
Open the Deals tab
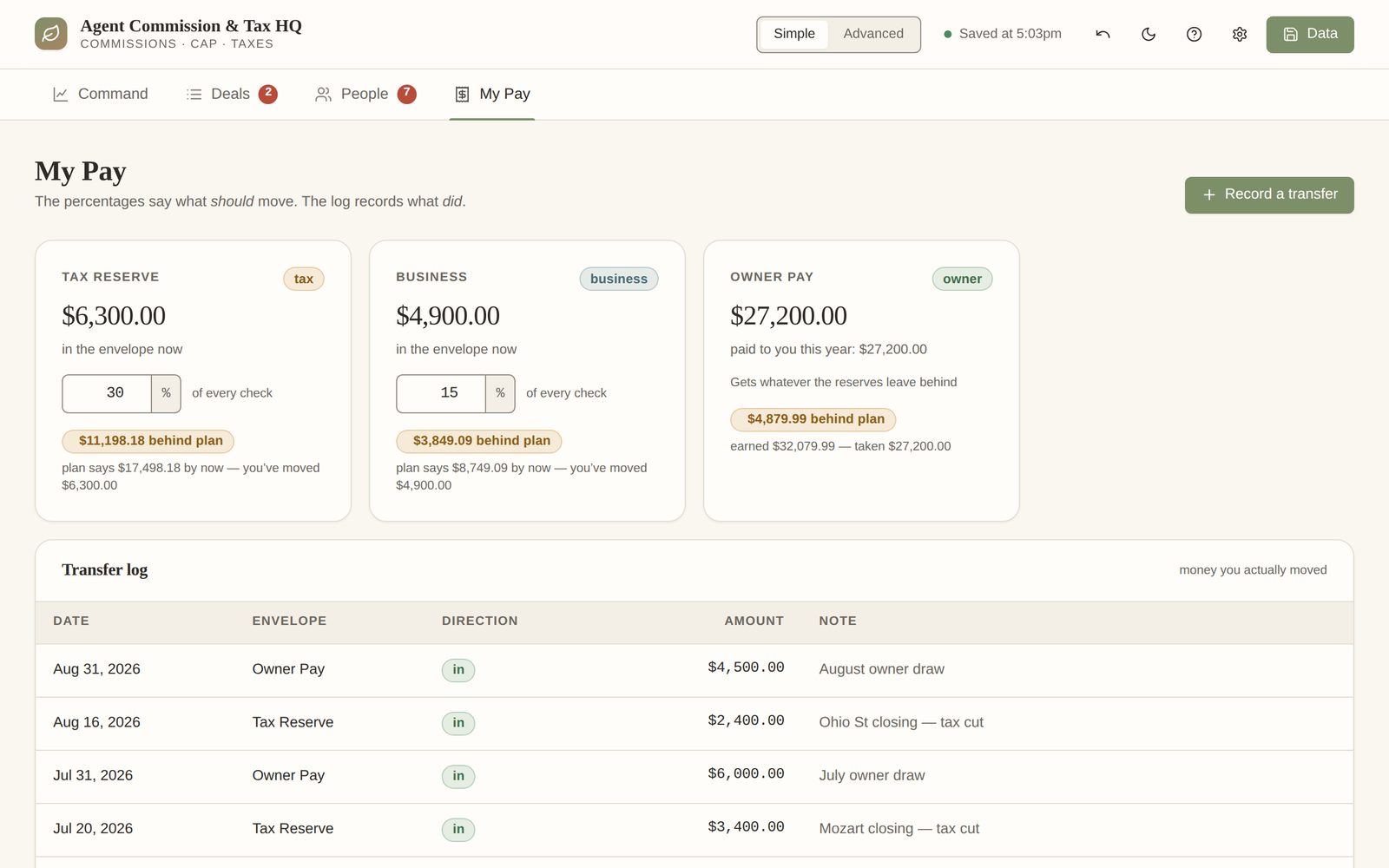(x=231, y=95)
